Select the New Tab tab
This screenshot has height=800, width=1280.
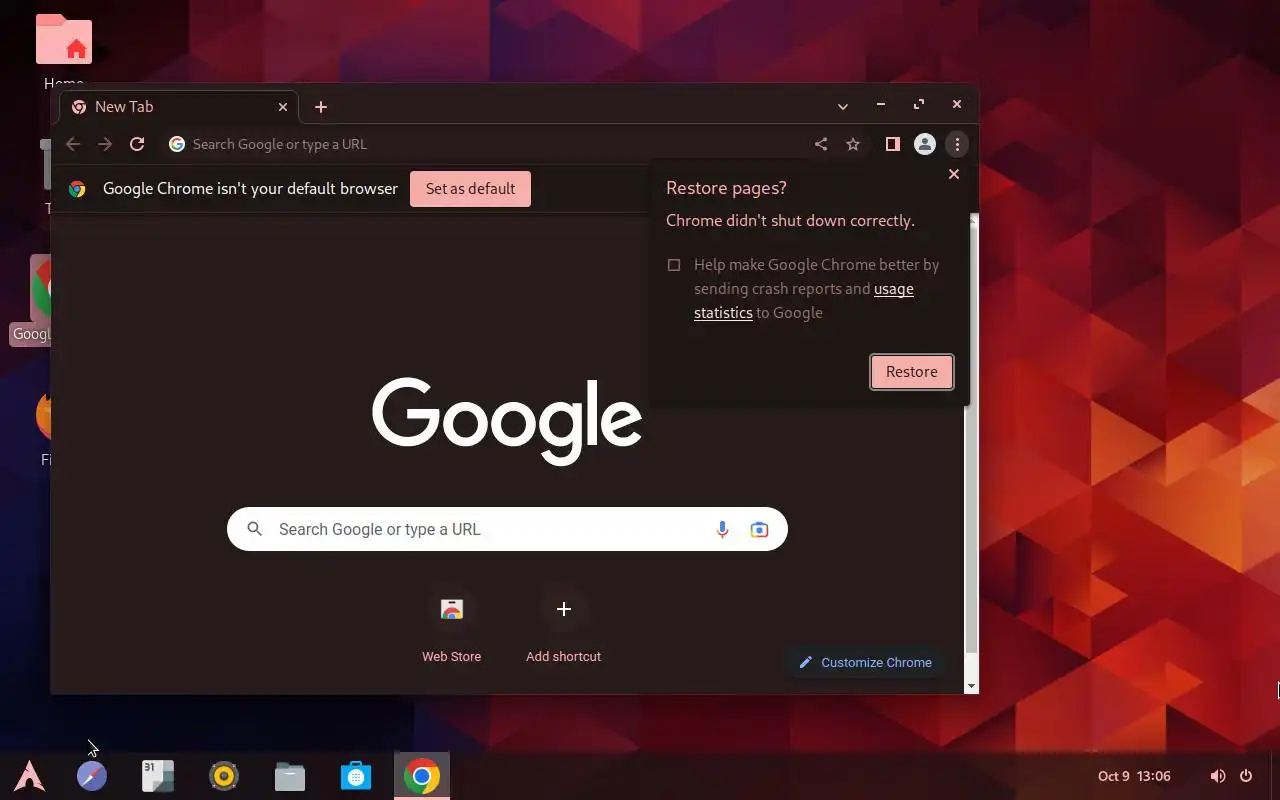180,107
